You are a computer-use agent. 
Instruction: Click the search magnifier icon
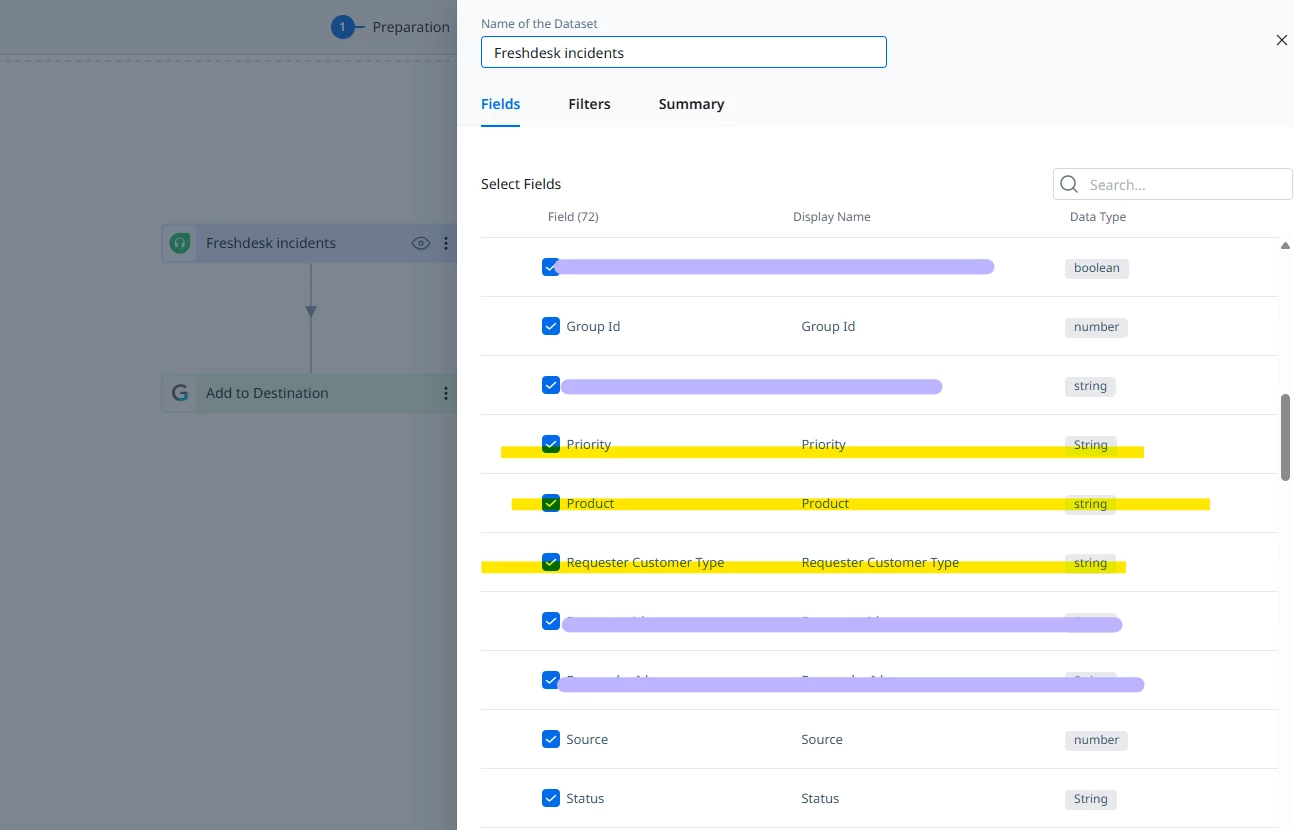click(x=1069, y=184)
